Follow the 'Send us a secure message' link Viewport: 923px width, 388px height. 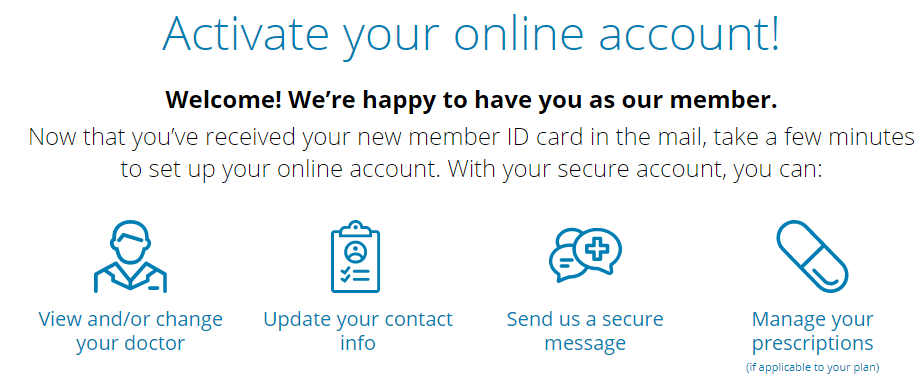pos(585,331)
